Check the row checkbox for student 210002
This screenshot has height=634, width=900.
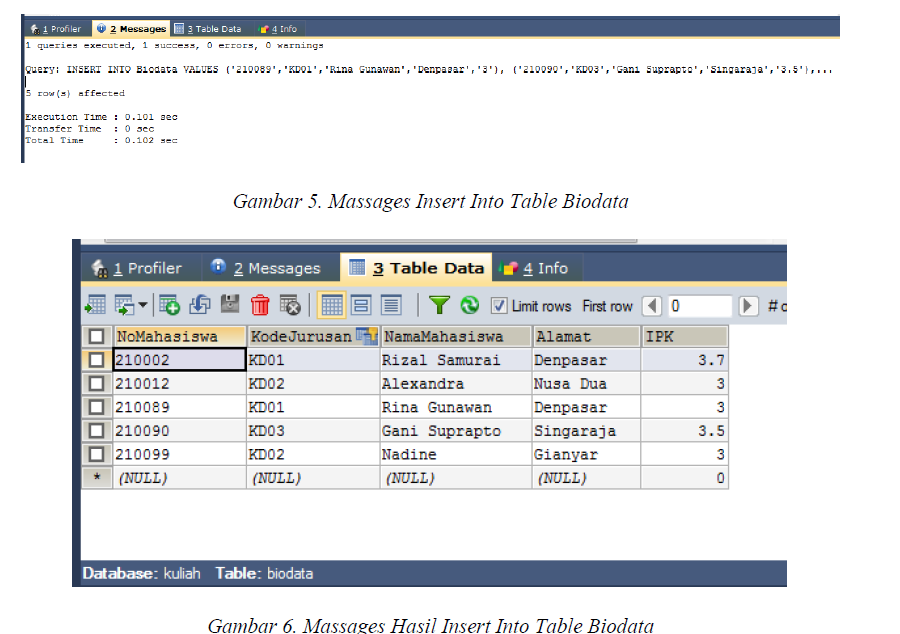click(x=96, y=359)
